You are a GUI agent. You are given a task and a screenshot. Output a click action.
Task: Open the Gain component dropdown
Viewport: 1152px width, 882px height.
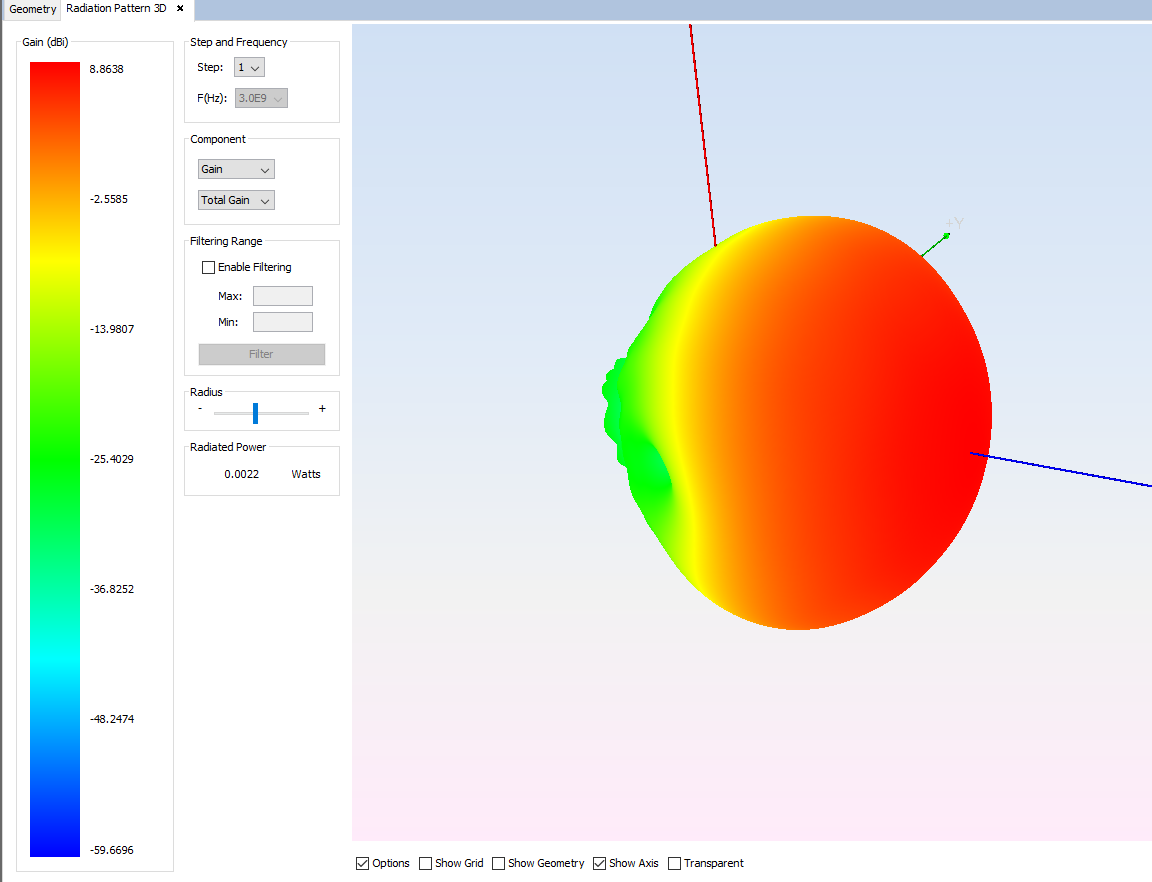pos(235,168)
